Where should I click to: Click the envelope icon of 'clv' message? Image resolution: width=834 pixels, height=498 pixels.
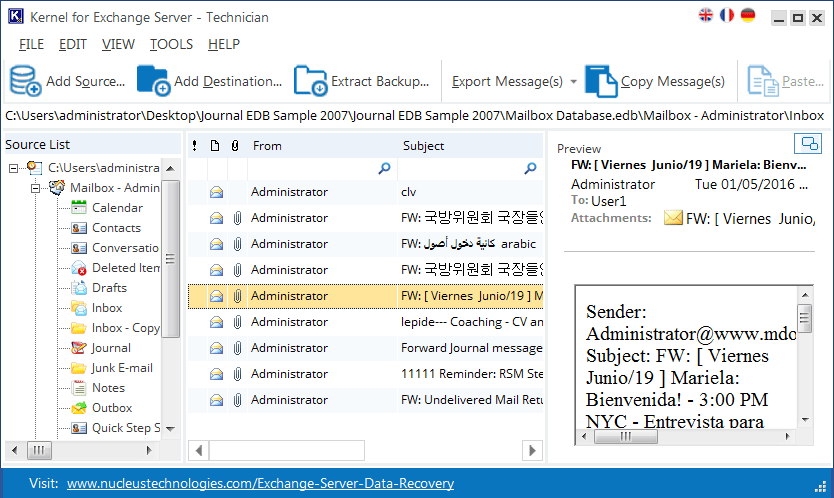(x=216, y=192)
